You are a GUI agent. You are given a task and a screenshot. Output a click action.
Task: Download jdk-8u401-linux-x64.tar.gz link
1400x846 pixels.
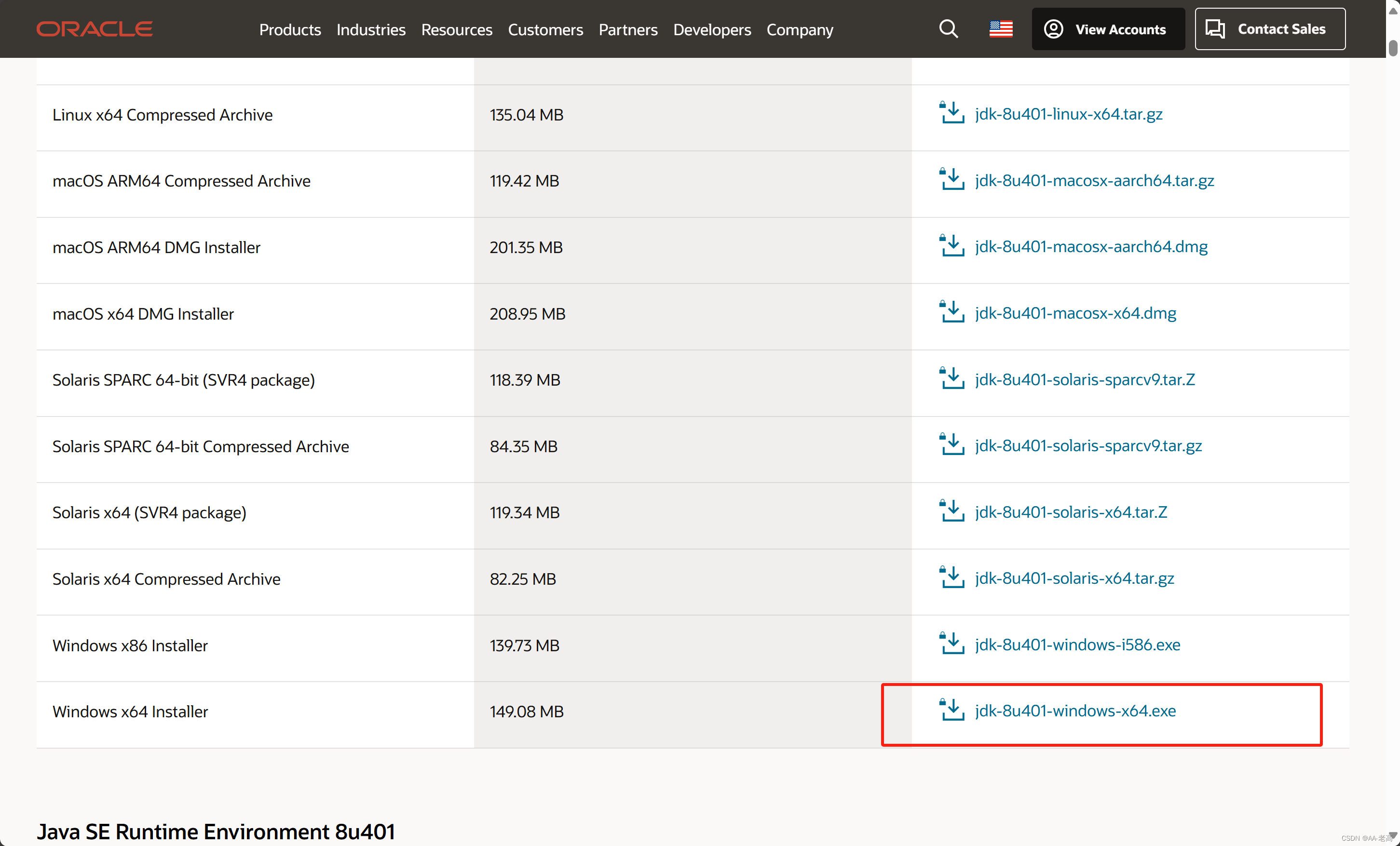(1068, 114)
